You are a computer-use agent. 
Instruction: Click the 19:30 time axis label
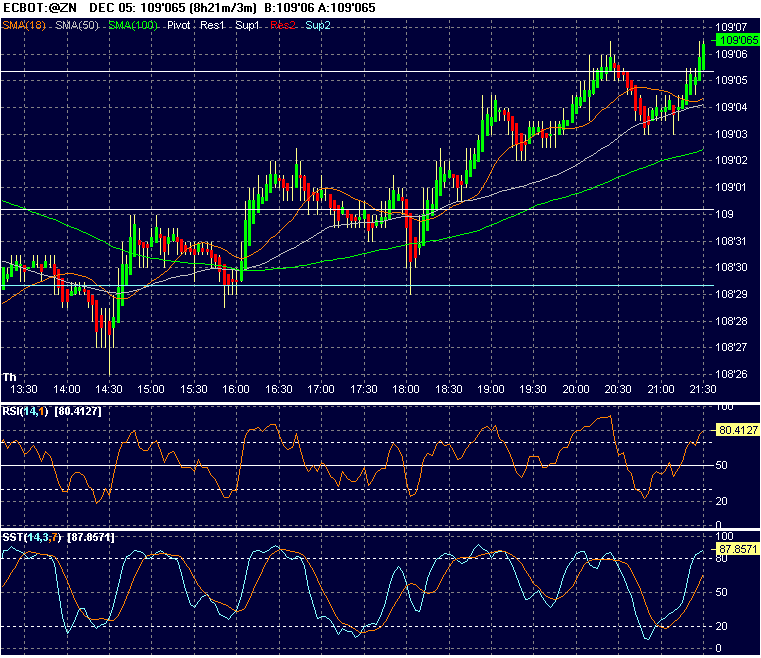[x=533, y=390]
